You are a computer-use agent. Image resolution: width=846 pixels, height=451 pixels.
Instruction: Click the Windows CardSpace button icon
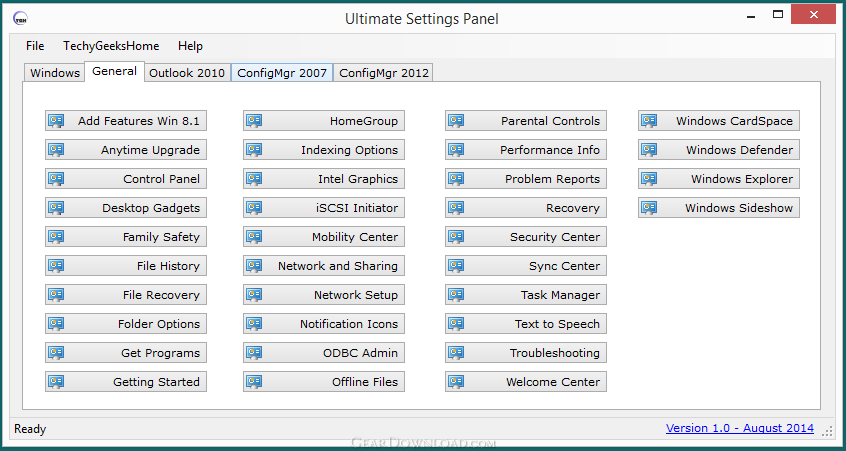click(x=649, y=121)
